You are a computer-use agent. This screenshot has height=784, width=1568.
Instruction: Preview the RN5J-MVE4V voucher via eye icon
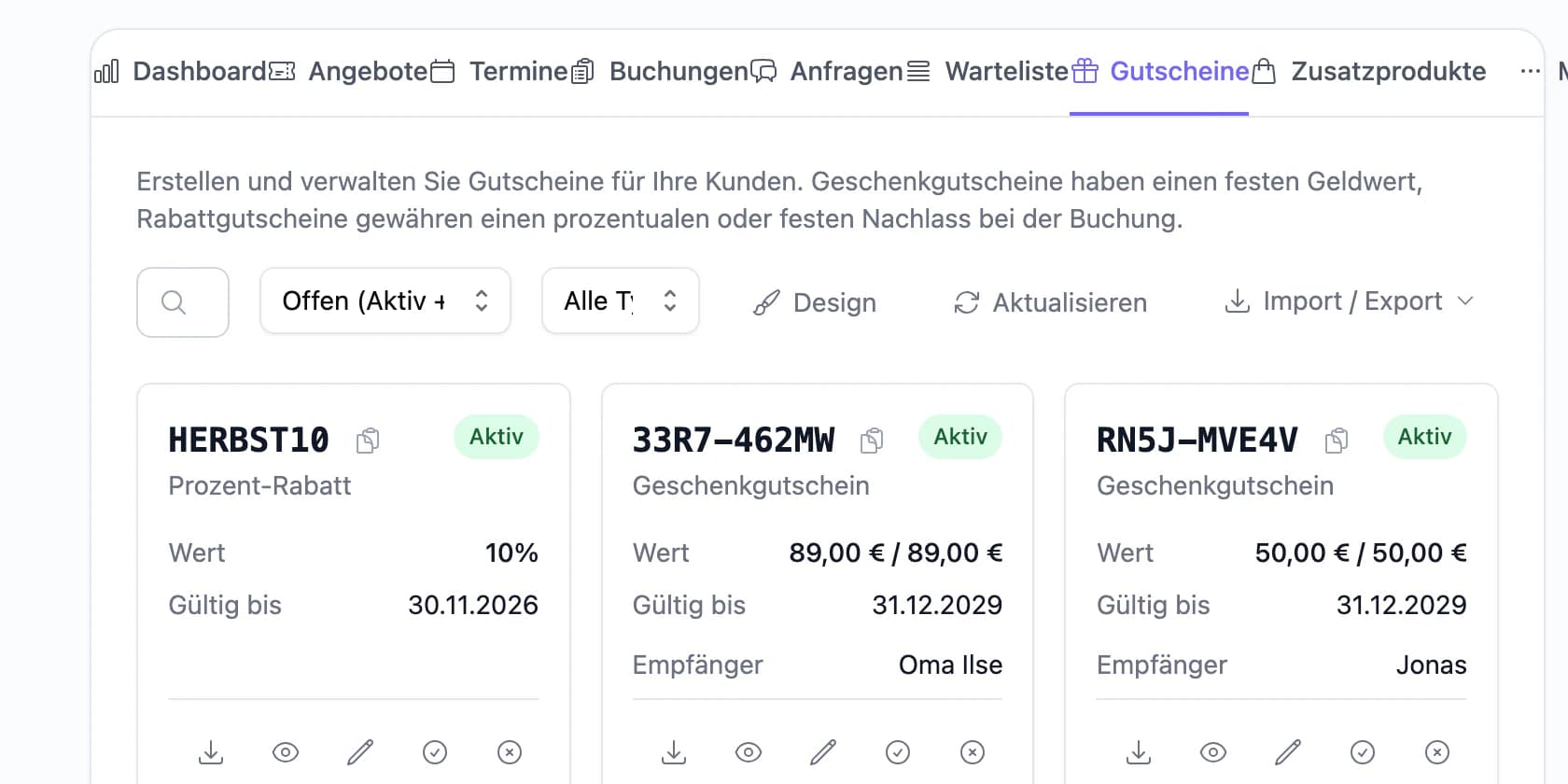point(1213,752)
